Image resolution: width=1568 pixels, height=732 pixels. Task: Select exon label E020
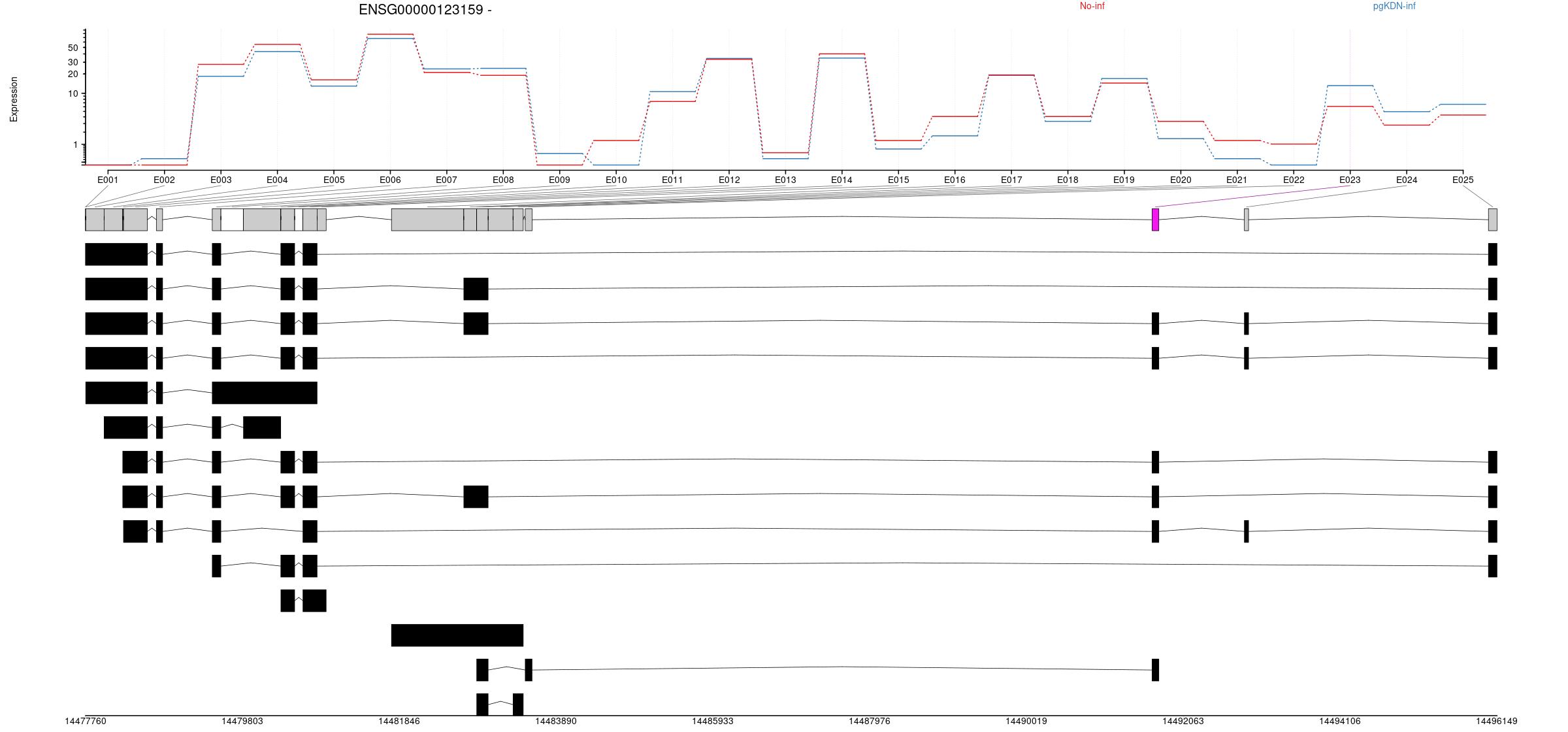tap(1181, 180)
